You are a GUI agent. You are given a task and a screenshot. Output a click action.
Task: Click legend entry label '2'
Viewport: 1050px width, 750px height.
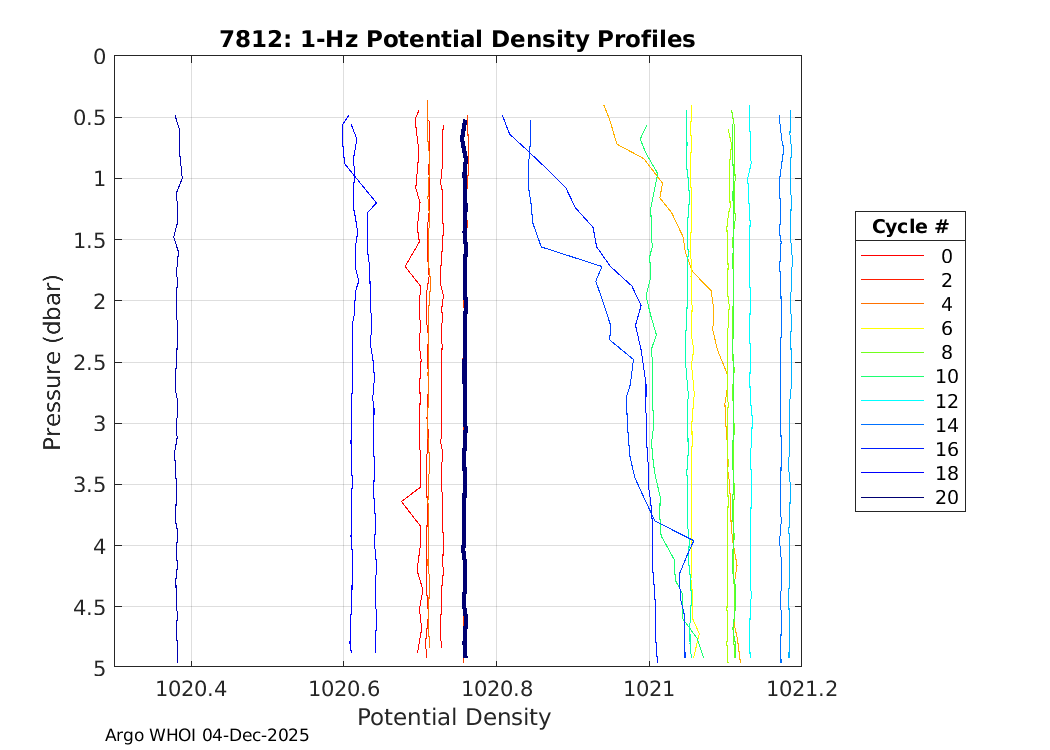(946, 280)
